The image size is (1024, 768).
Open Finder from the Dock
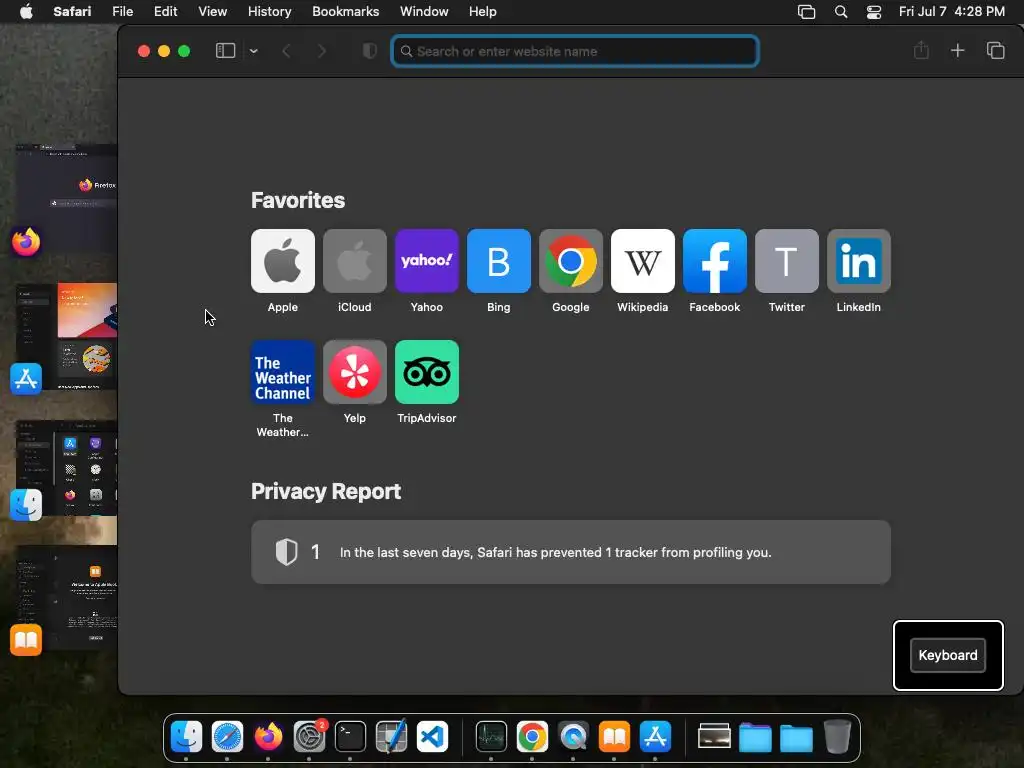[x=186, y=737]
